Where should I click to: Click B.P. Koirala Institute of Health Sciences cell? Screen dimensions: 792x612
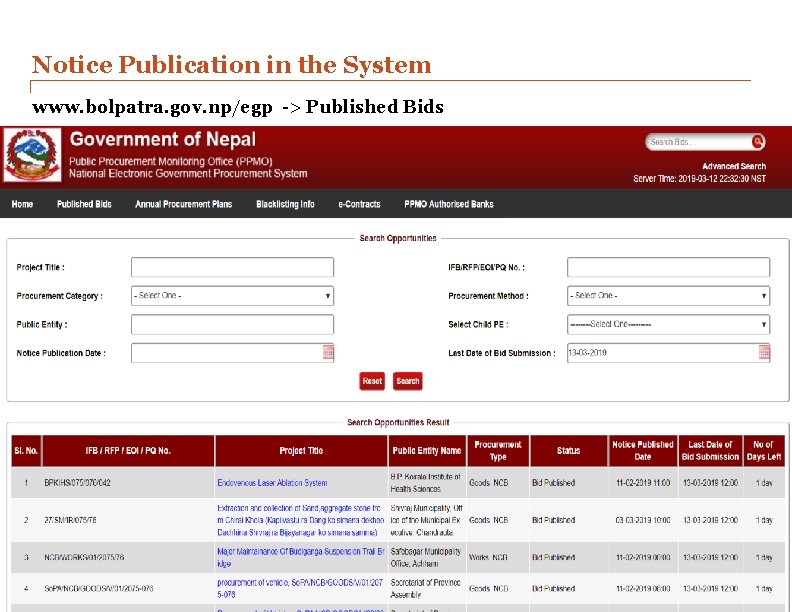coord(425,483)
